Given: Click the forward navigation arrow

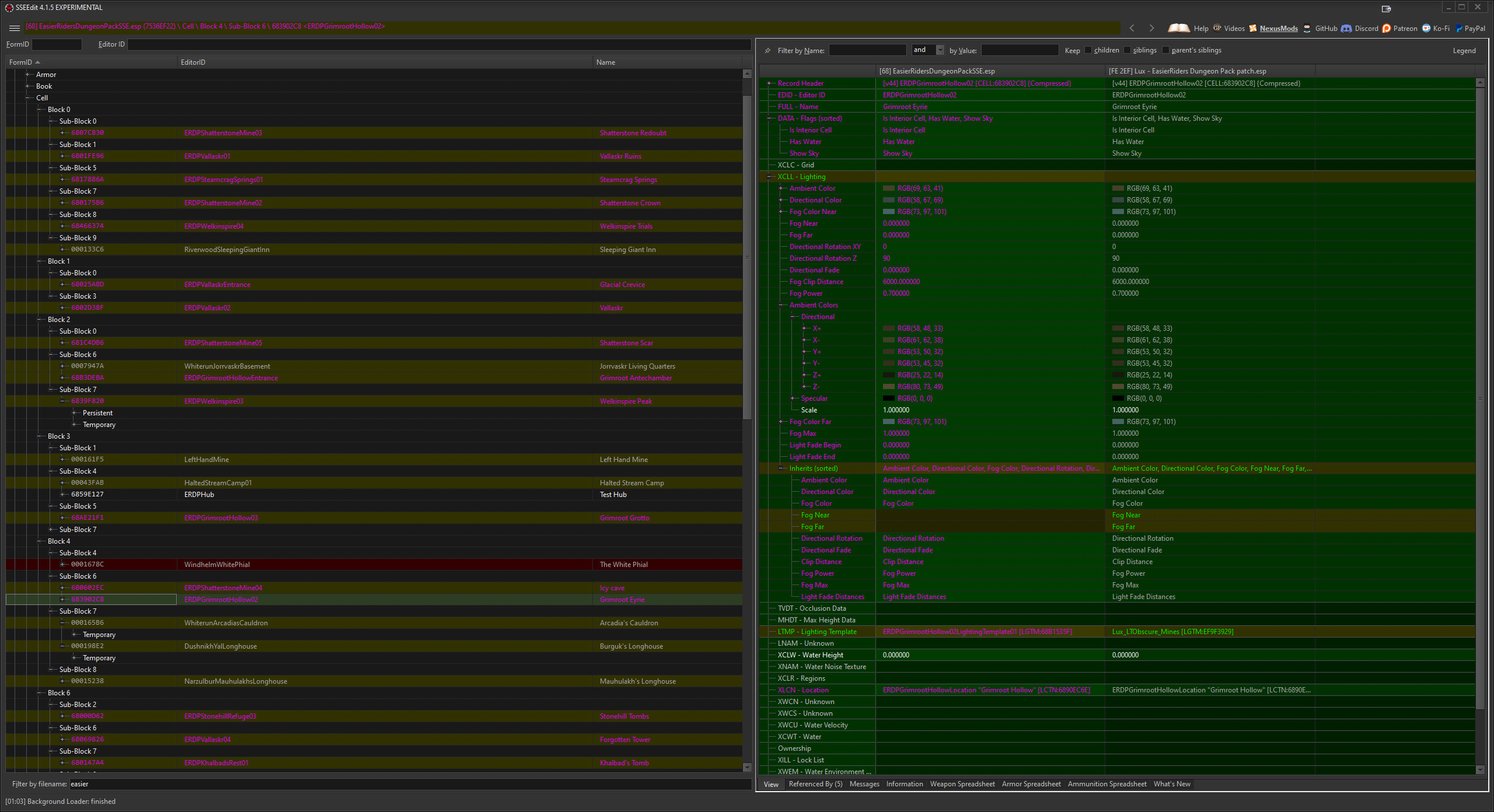Looking at the screenshot, I should 1151,28.
